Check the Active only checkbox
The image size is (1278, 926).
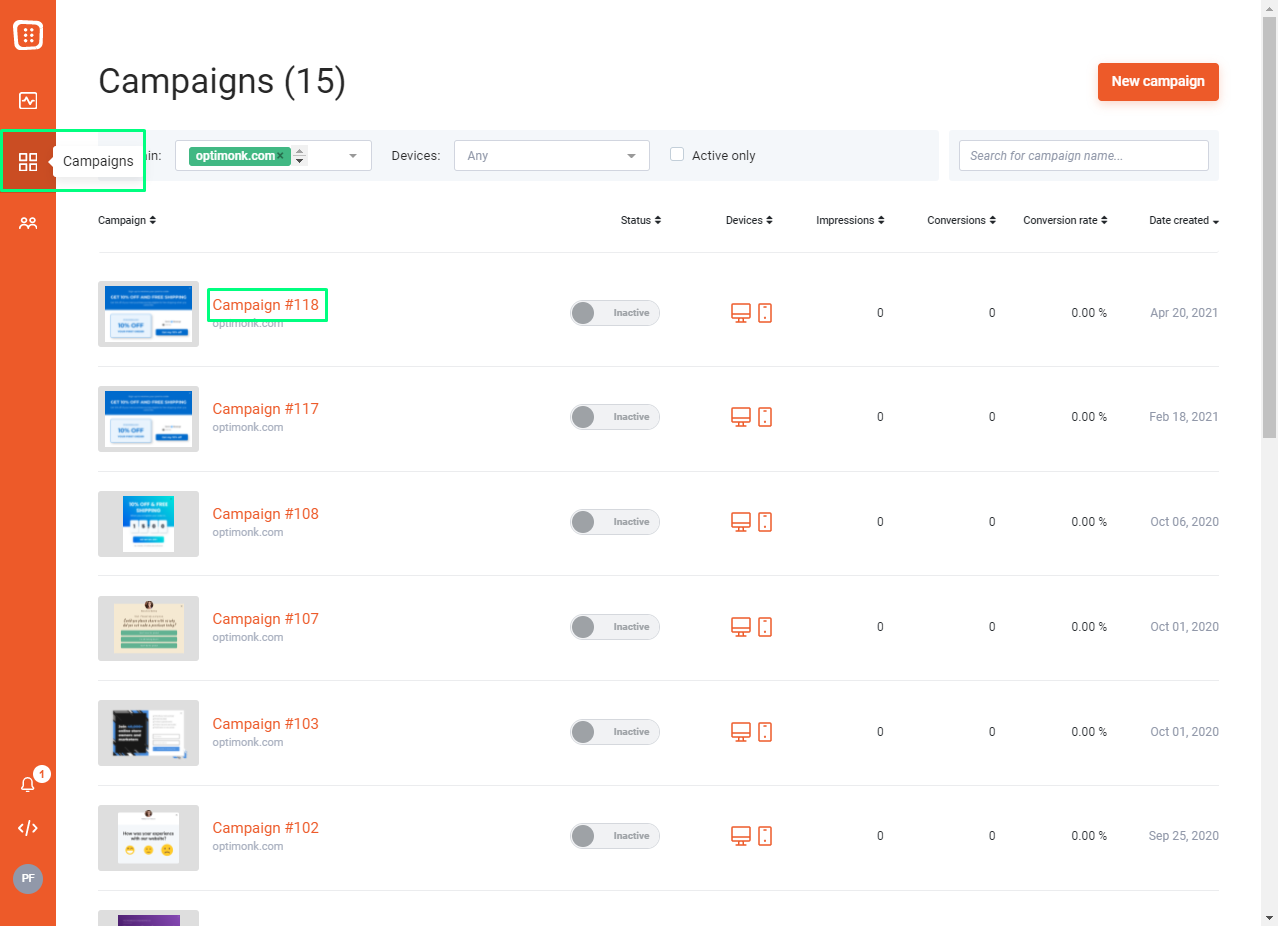677,155
